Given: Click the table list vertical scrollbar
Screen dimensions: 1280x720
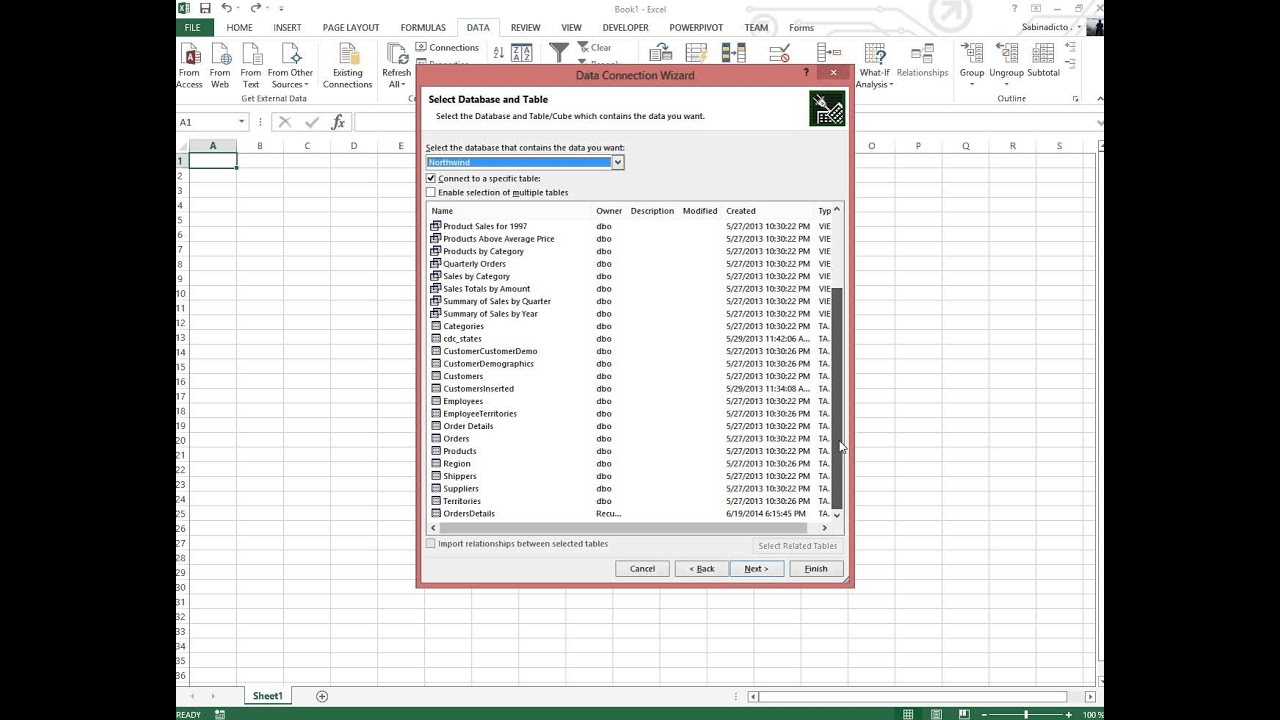Looking at the screenshot, I should (837, 397).
